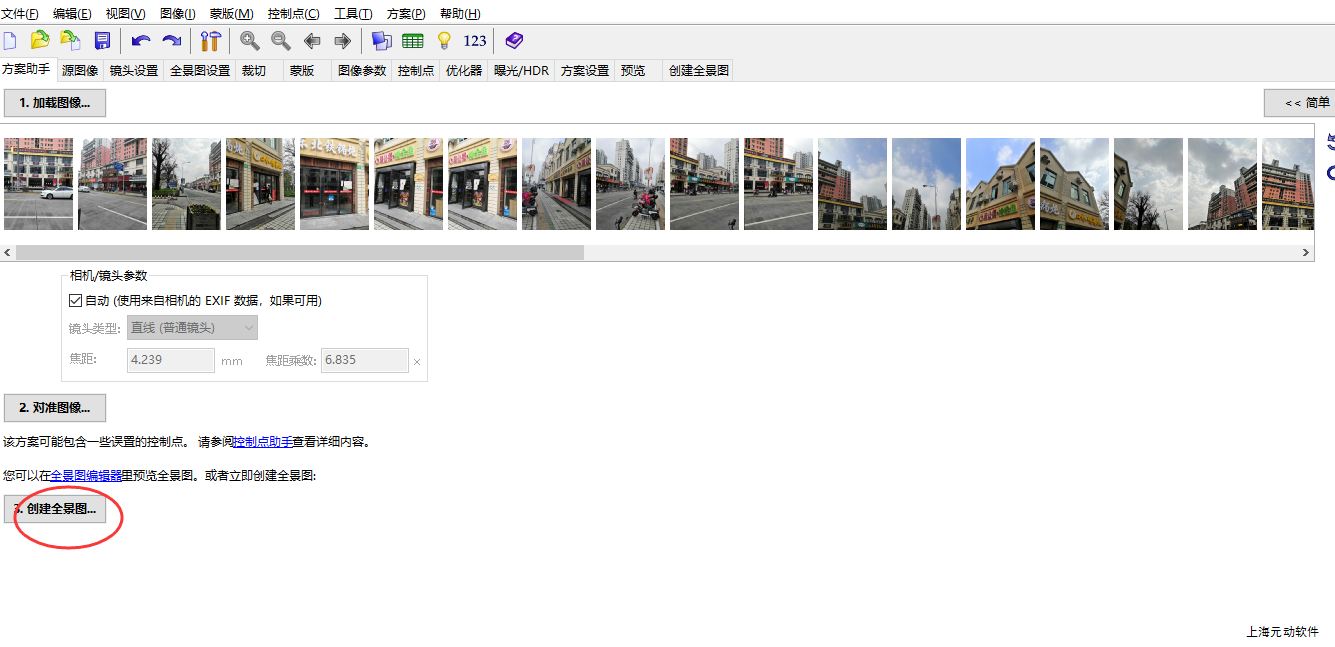This screenshot has width=1335, height=647.
Task: Toggle the 自动 EXIF data checkbox
Action: pos(75,300)
